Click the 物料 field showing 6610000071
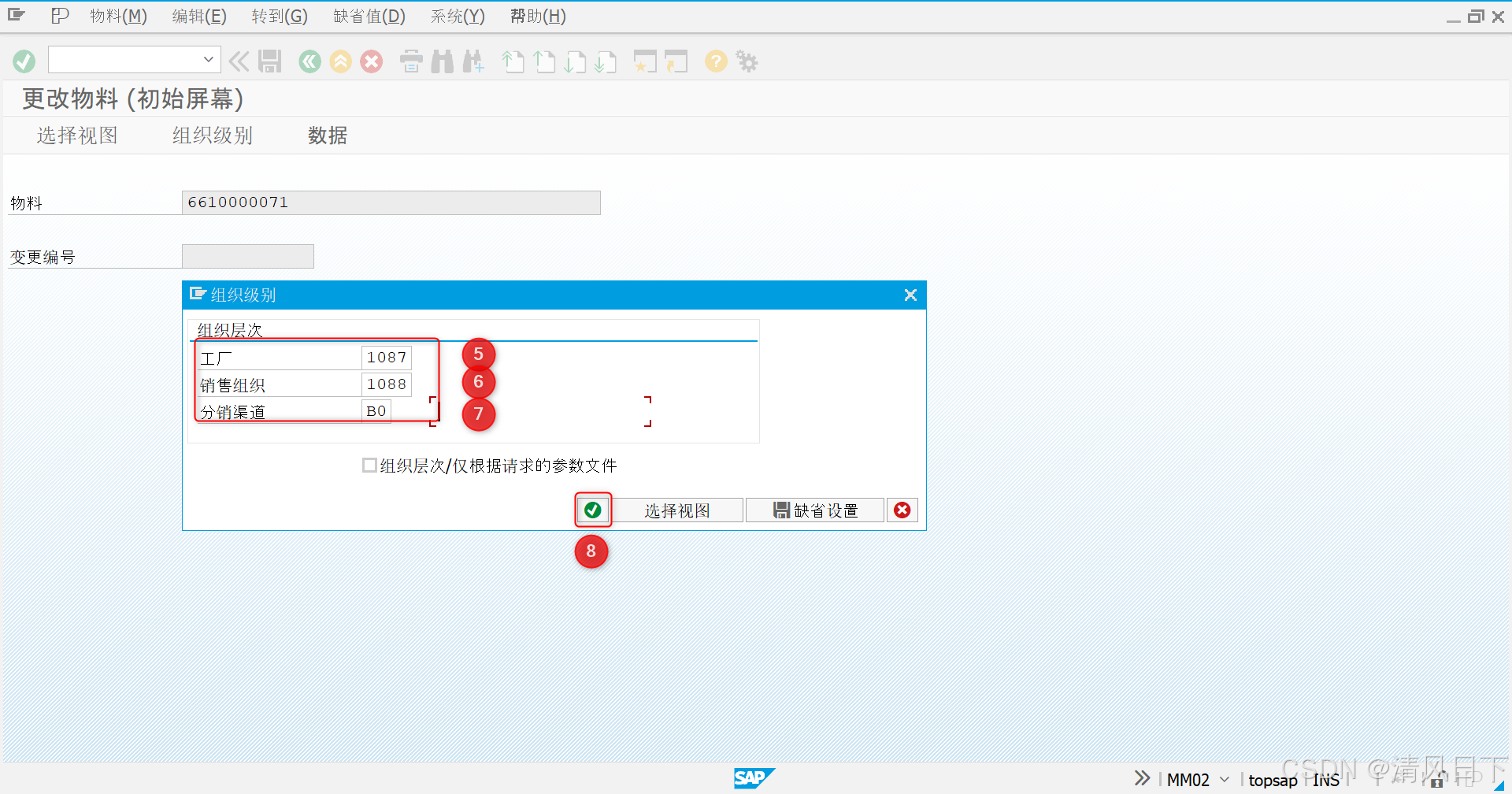 391,202
